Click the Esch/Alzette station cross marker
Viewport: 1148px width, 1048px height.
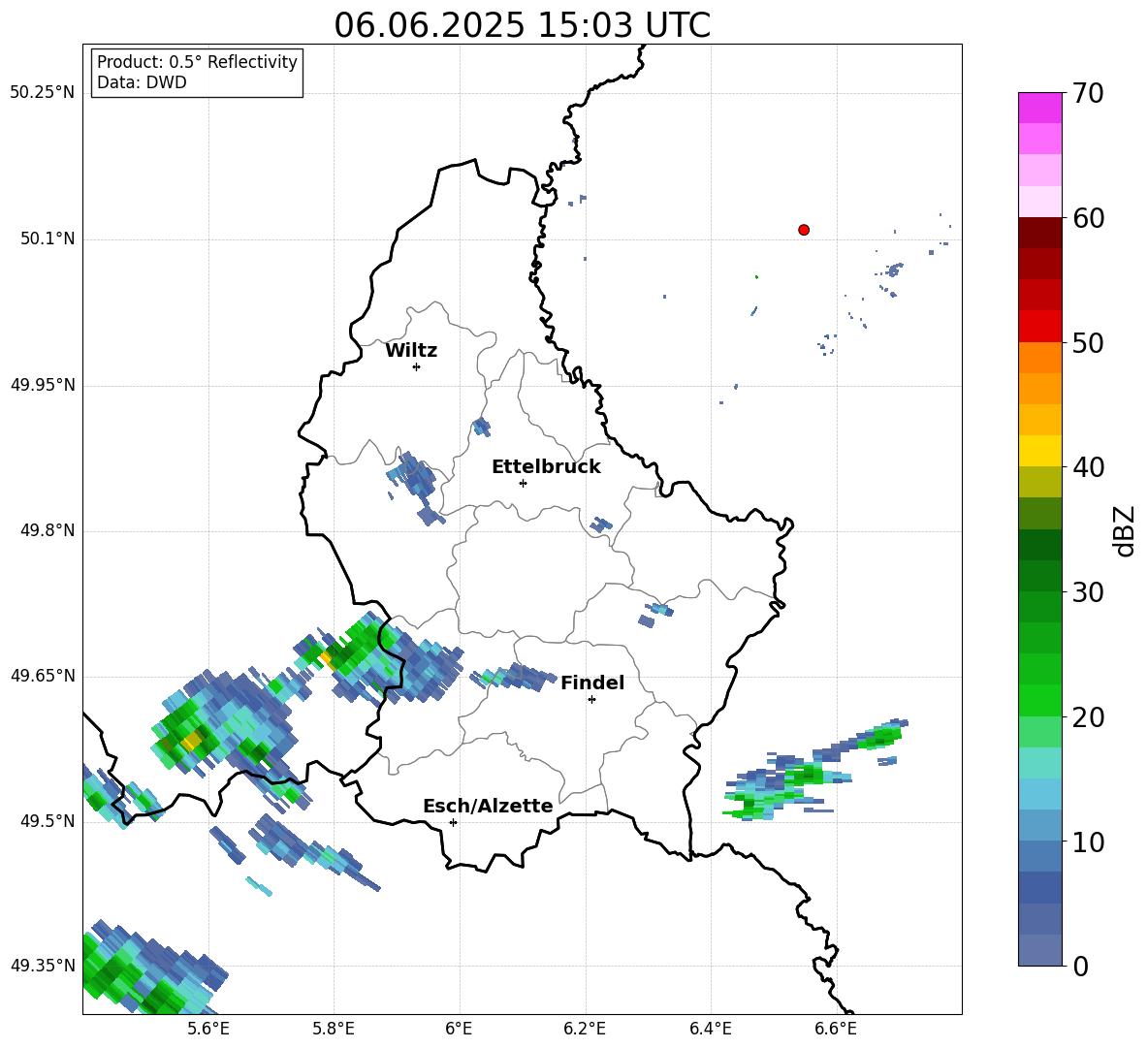pos(453,822)
